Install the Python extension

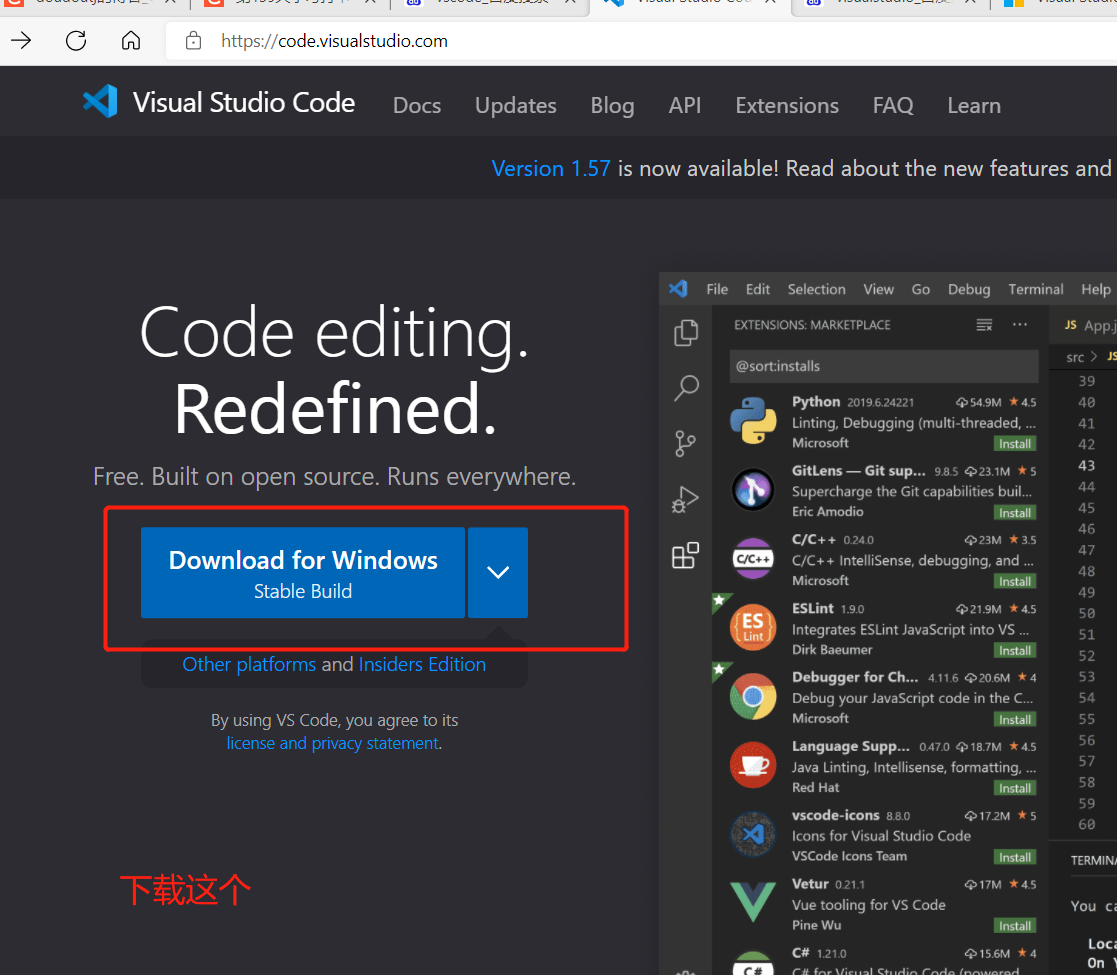pos(1014,444)
